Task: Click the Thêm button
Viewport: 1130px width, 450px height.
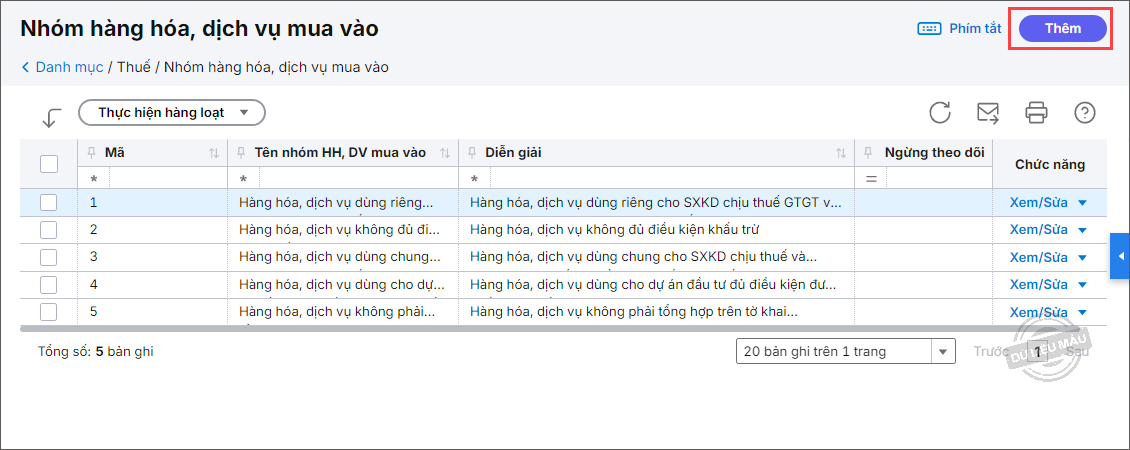Action: (1062, 29)
